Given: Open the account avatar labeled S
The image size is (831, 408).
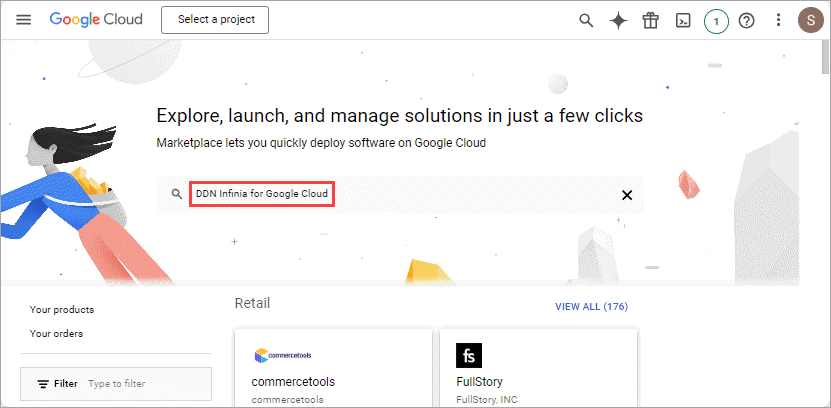Looking at the screenshot, I should (x=810, y=21).
